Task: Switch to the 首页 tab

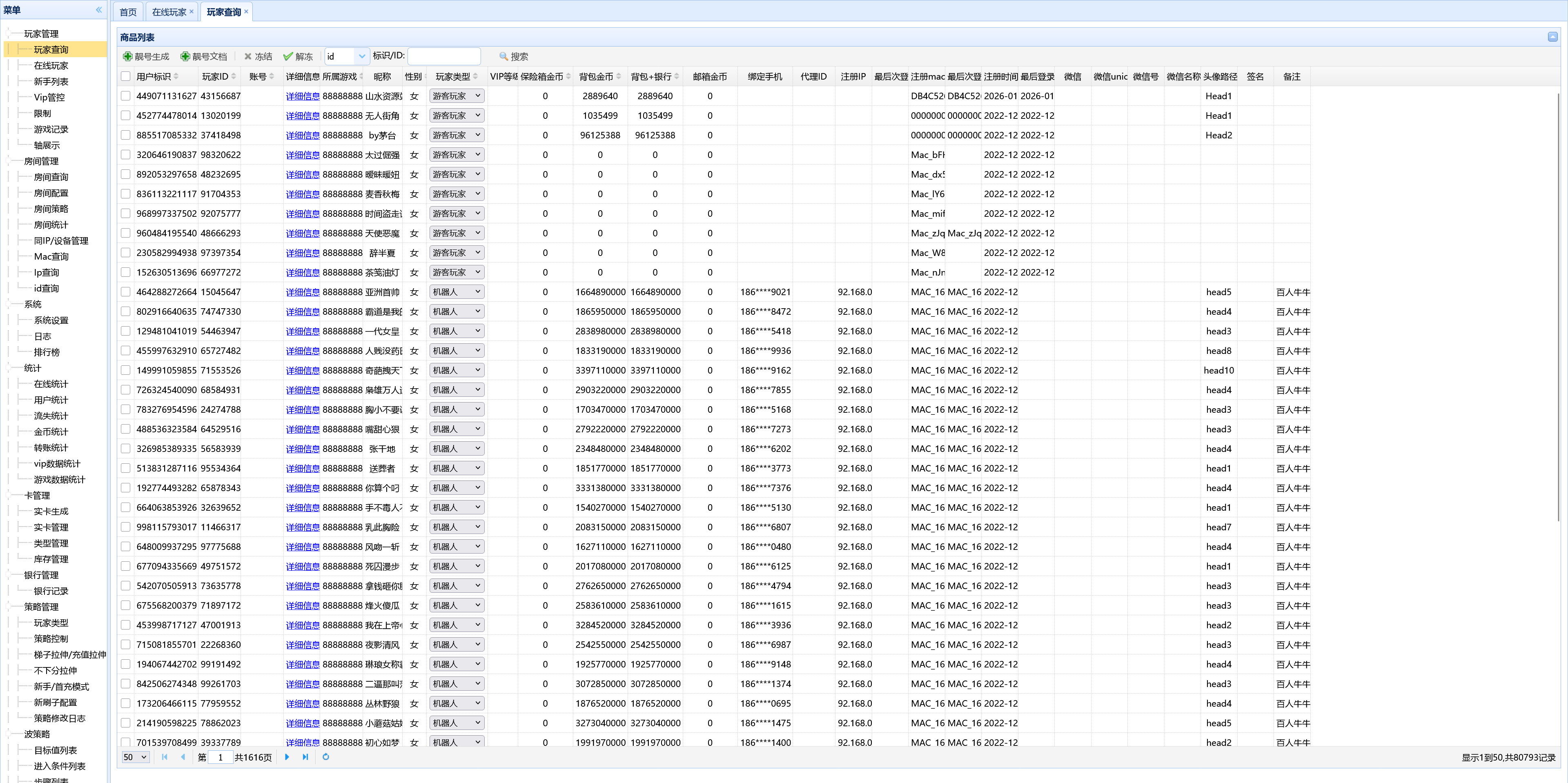Action: [128, 12]
